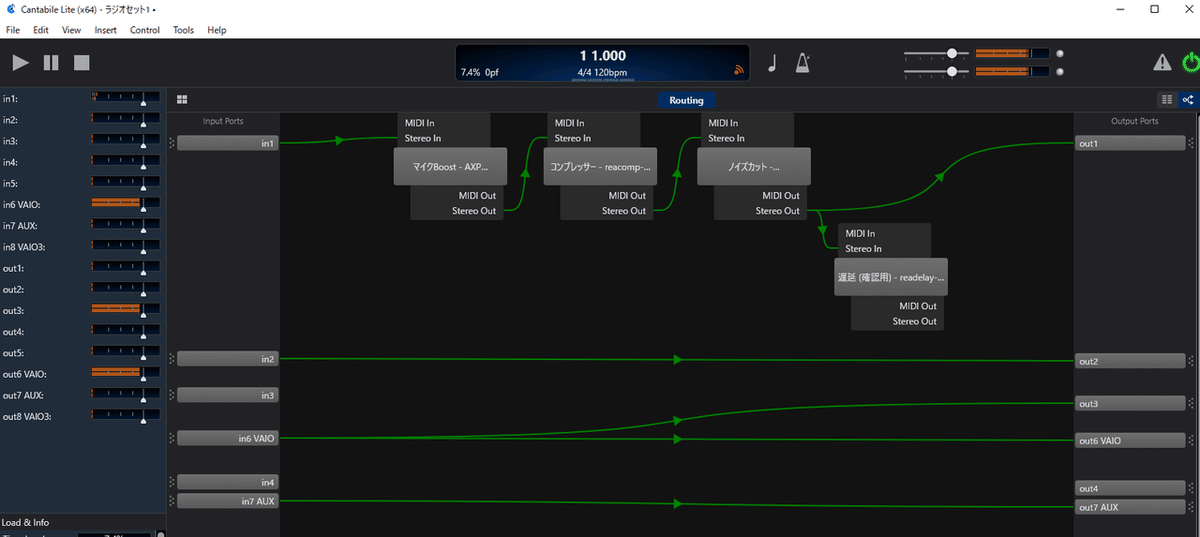Click the in2 input port
This screenshot has width=1200, height=537.
[x=228, y=358]
